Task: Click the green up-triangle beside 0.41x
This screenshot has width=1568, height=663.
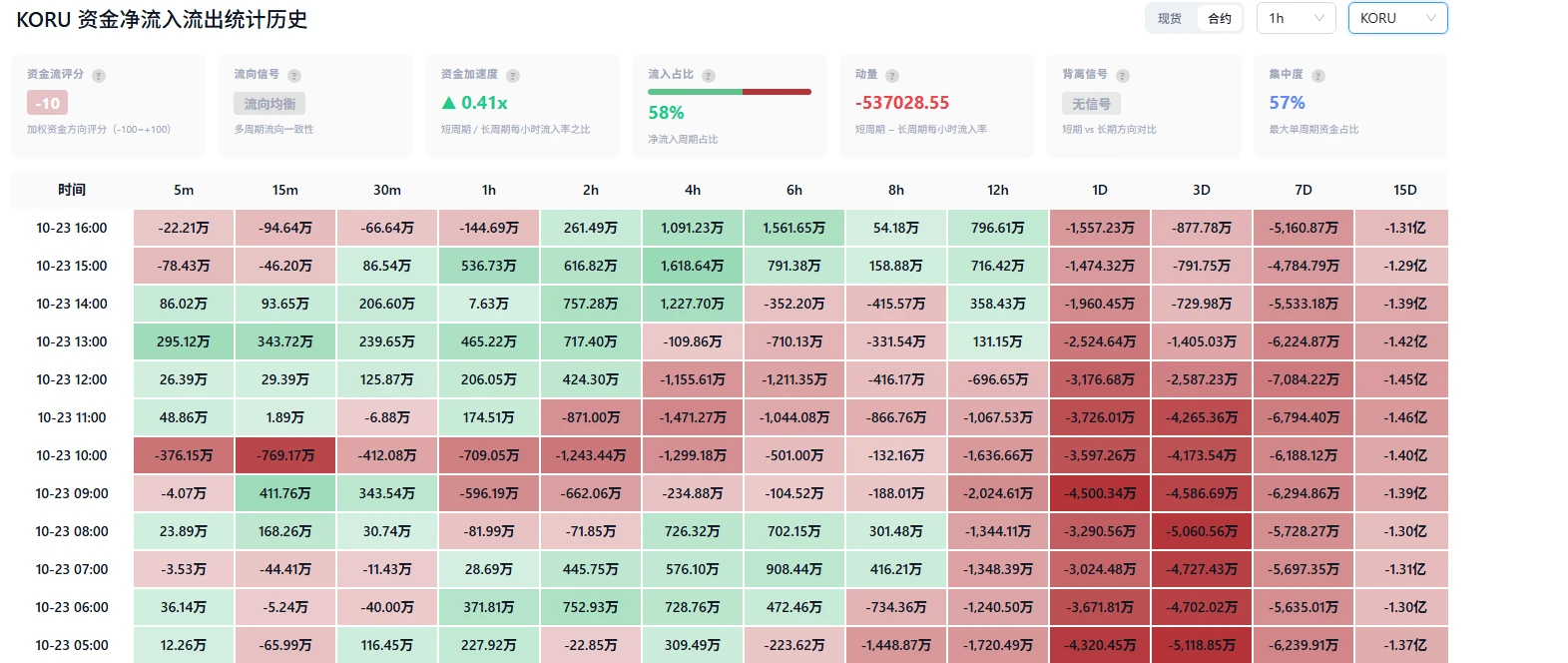Action: tap(449, 103)
